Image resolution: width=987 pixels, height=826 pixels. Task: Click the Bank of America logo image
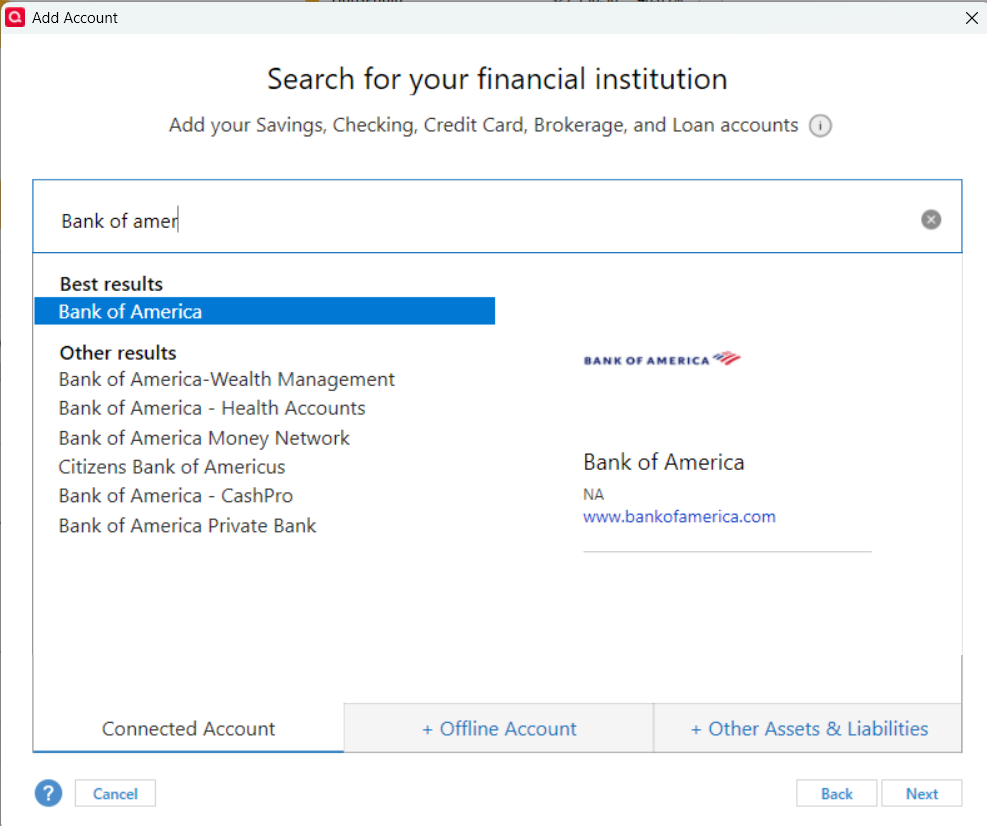[x=662, y=359]
